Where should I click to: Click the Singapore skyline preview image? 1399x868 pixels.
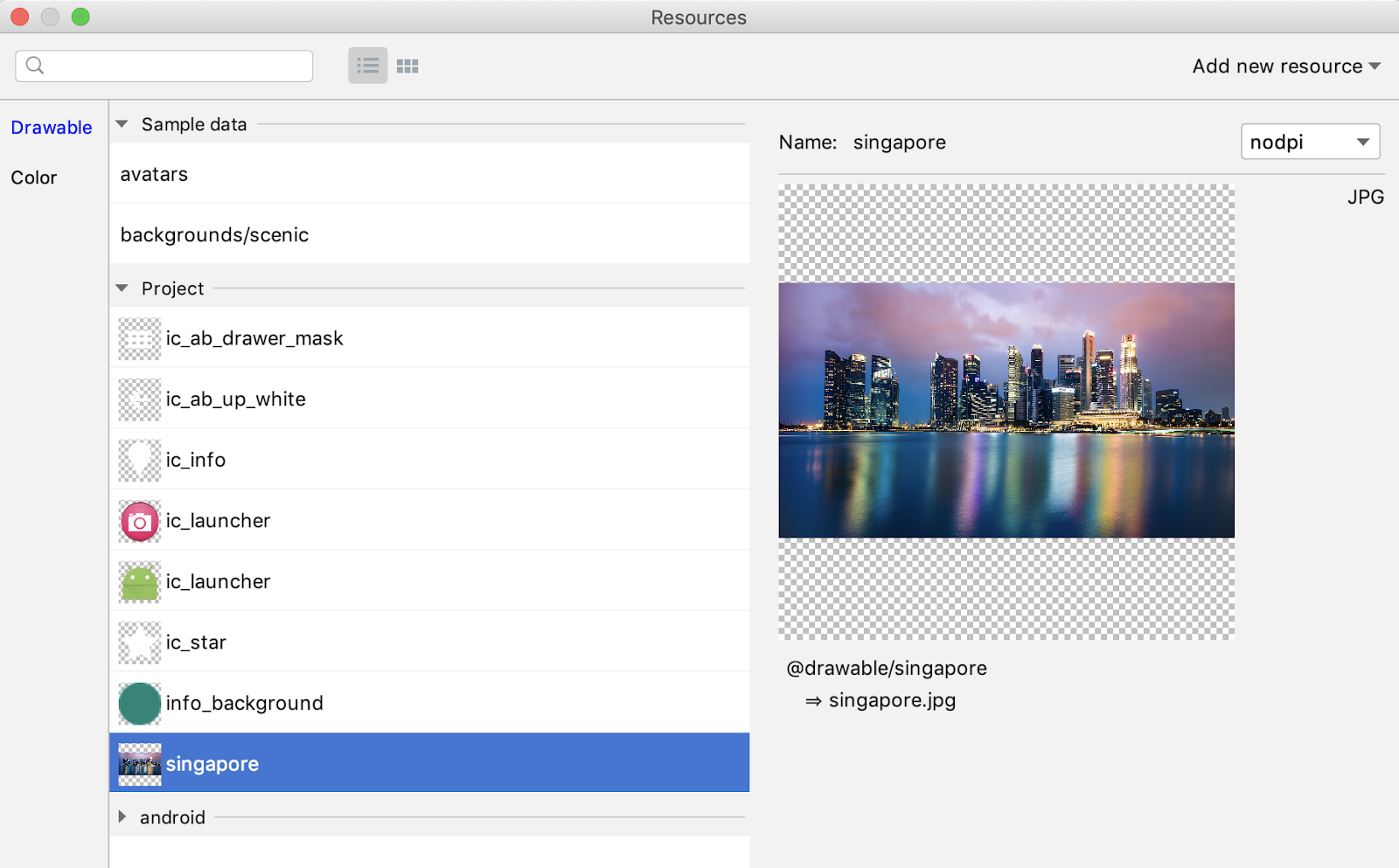1006,410
